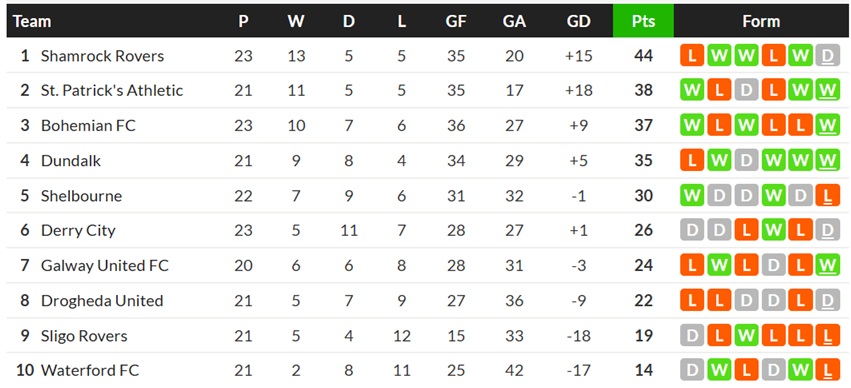The height and width of the screenshot is (388, 851).
Task: Click the Form column header
Action: 761,21
